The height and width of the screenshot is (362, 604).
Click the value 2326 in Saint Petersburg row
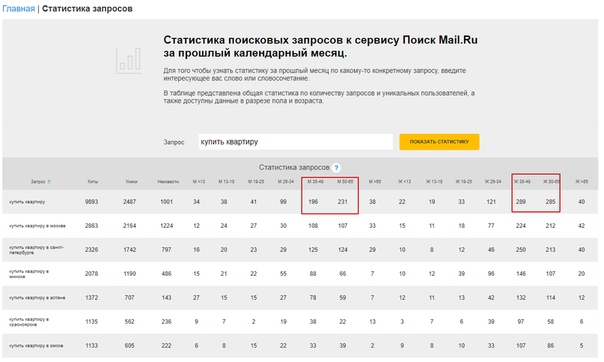91,250
